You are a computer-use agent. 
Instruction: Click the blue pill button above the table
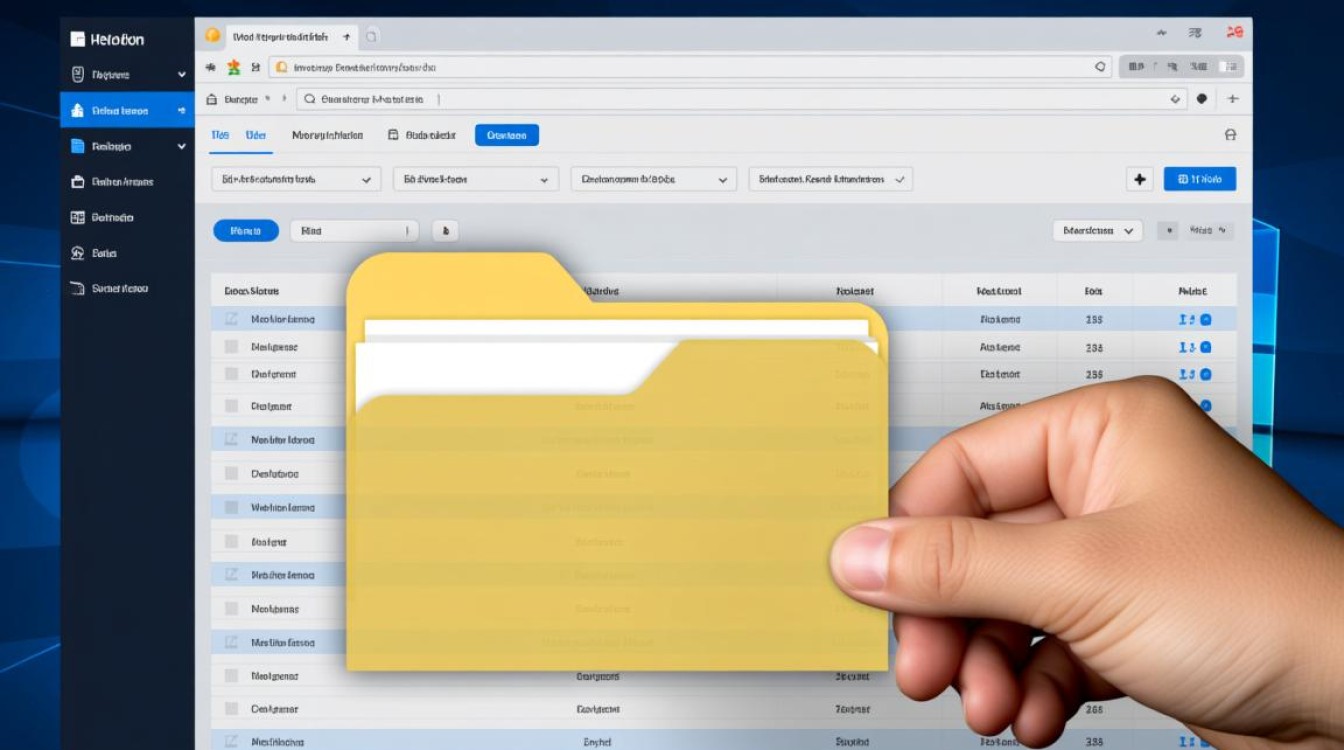(x=245, y=231)
